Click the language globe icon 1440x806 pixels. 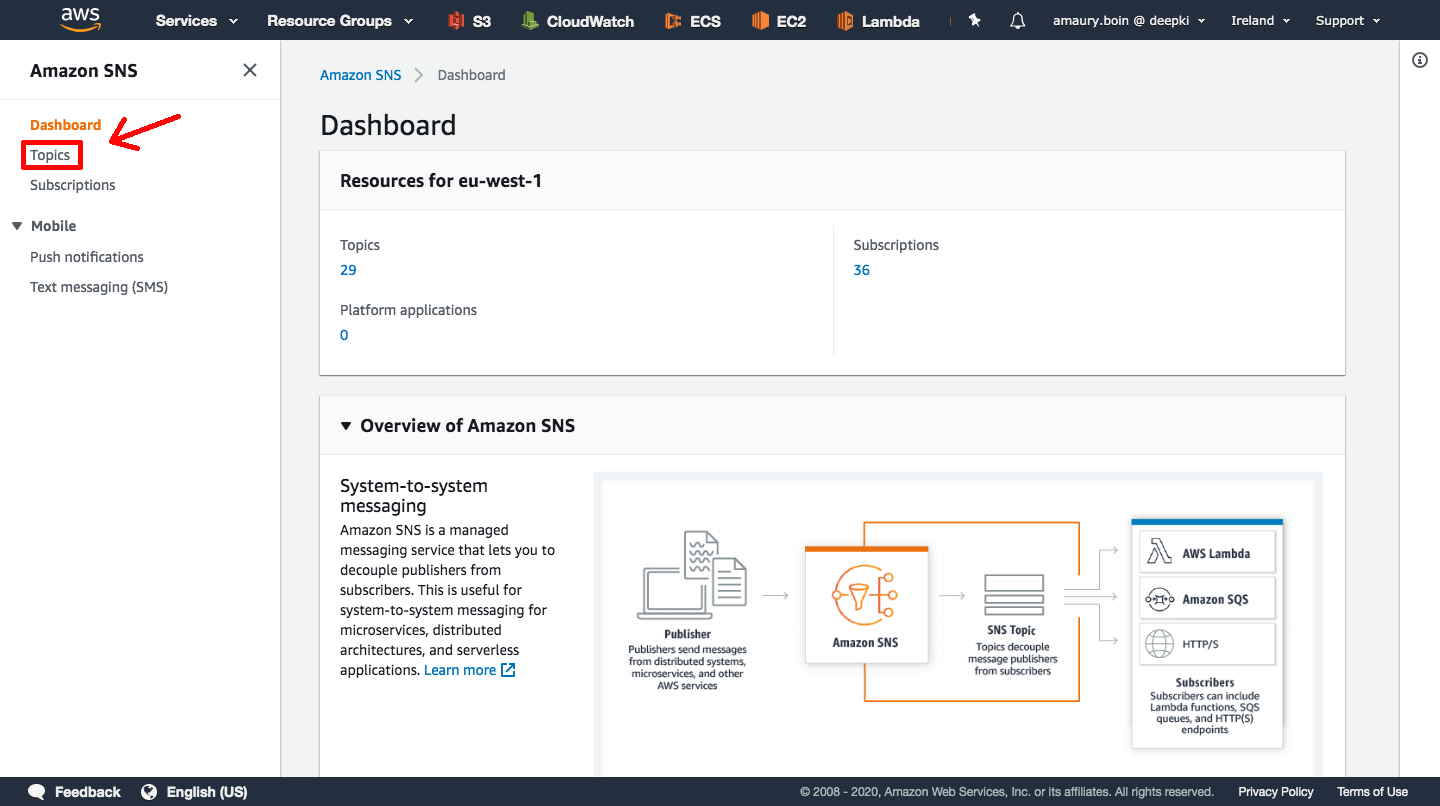click(149, 792)
